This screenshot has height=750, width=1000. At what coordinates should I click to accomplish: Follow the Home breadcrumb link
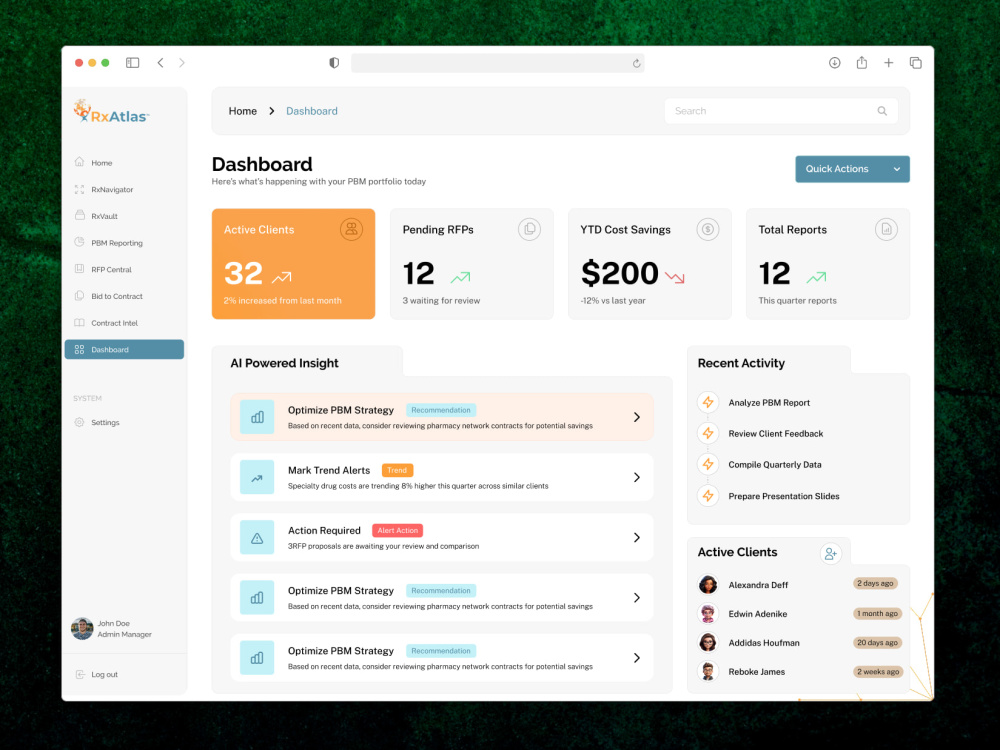pos(242,111)
